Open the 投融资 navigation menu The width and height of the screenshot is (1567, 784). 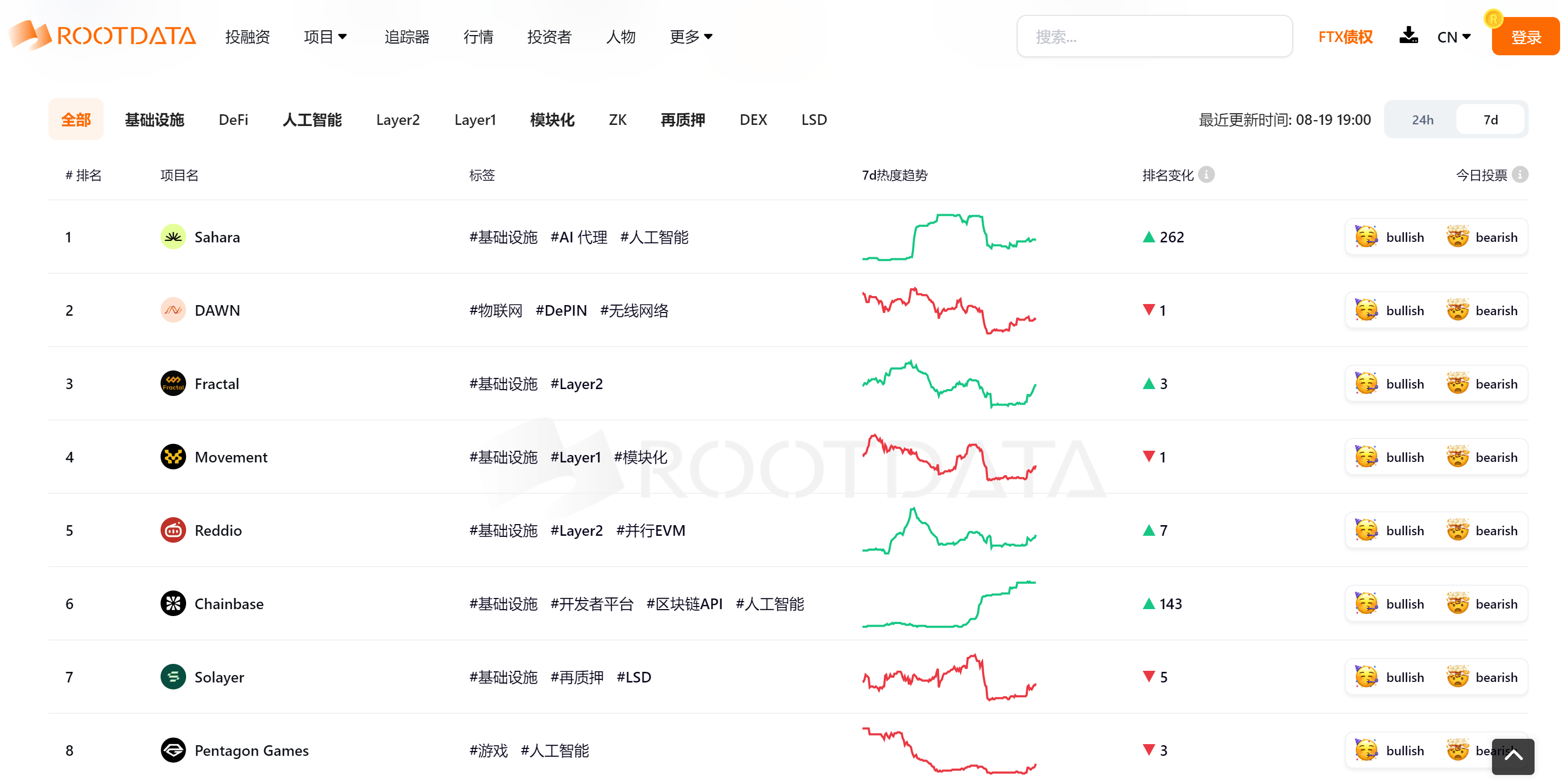[247, 37]
